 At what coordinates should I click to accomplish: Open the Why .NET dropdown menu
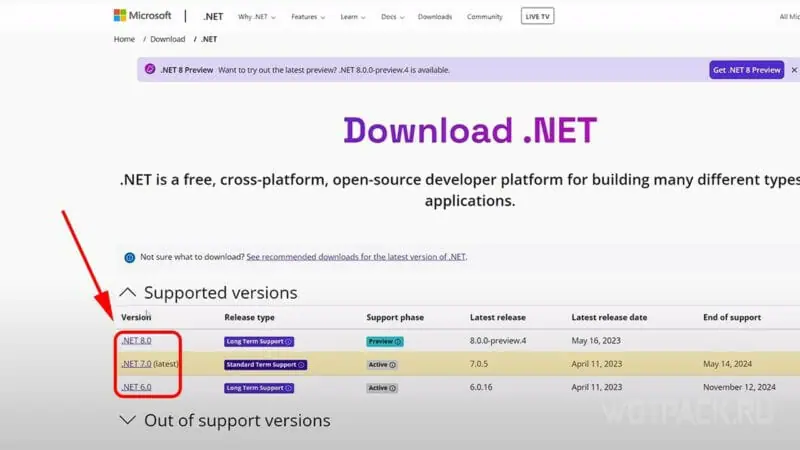257,17
